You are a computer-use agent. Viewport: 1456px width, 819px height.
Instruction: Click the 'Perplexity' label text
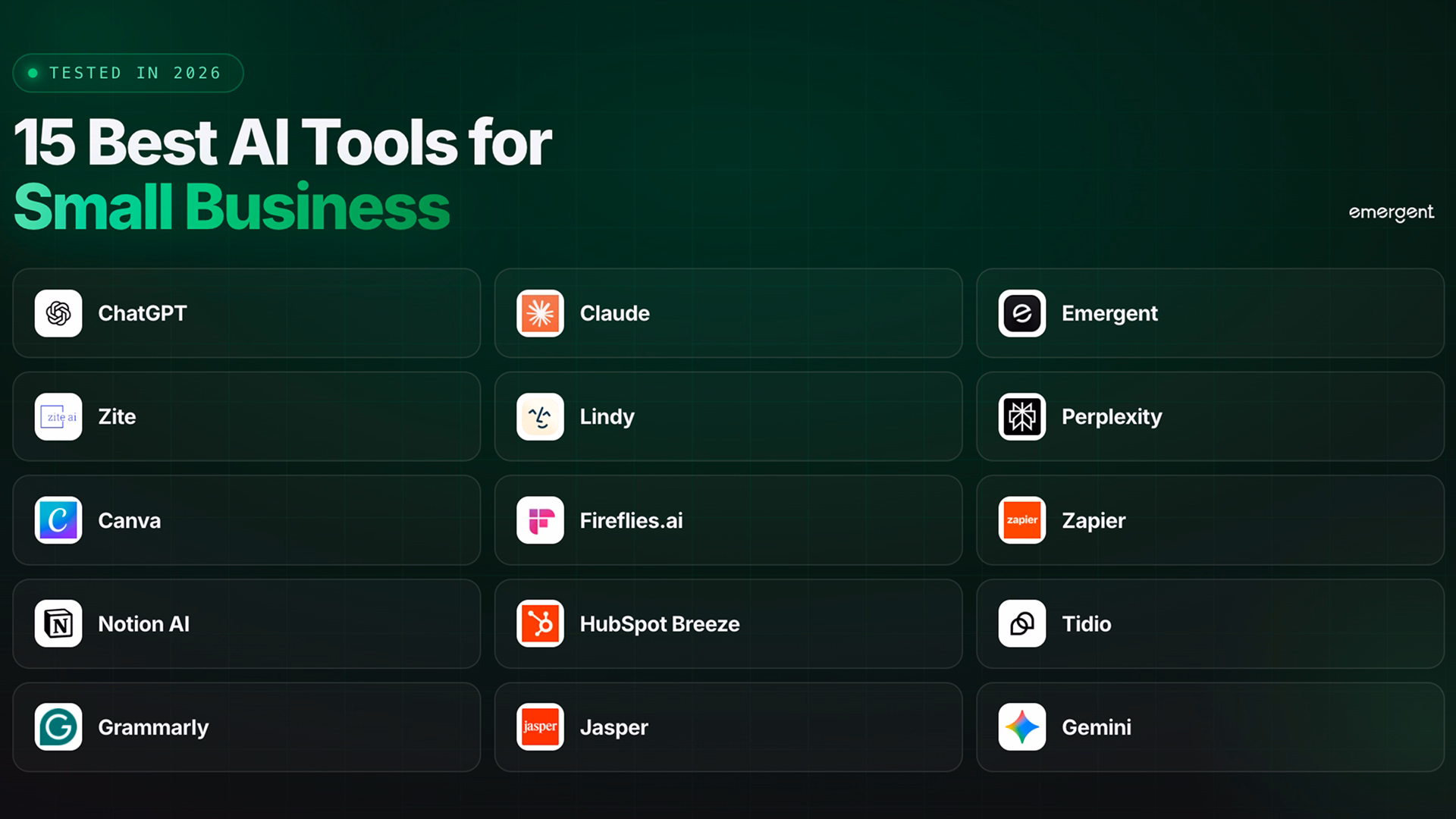click(x=1112, y=417)
